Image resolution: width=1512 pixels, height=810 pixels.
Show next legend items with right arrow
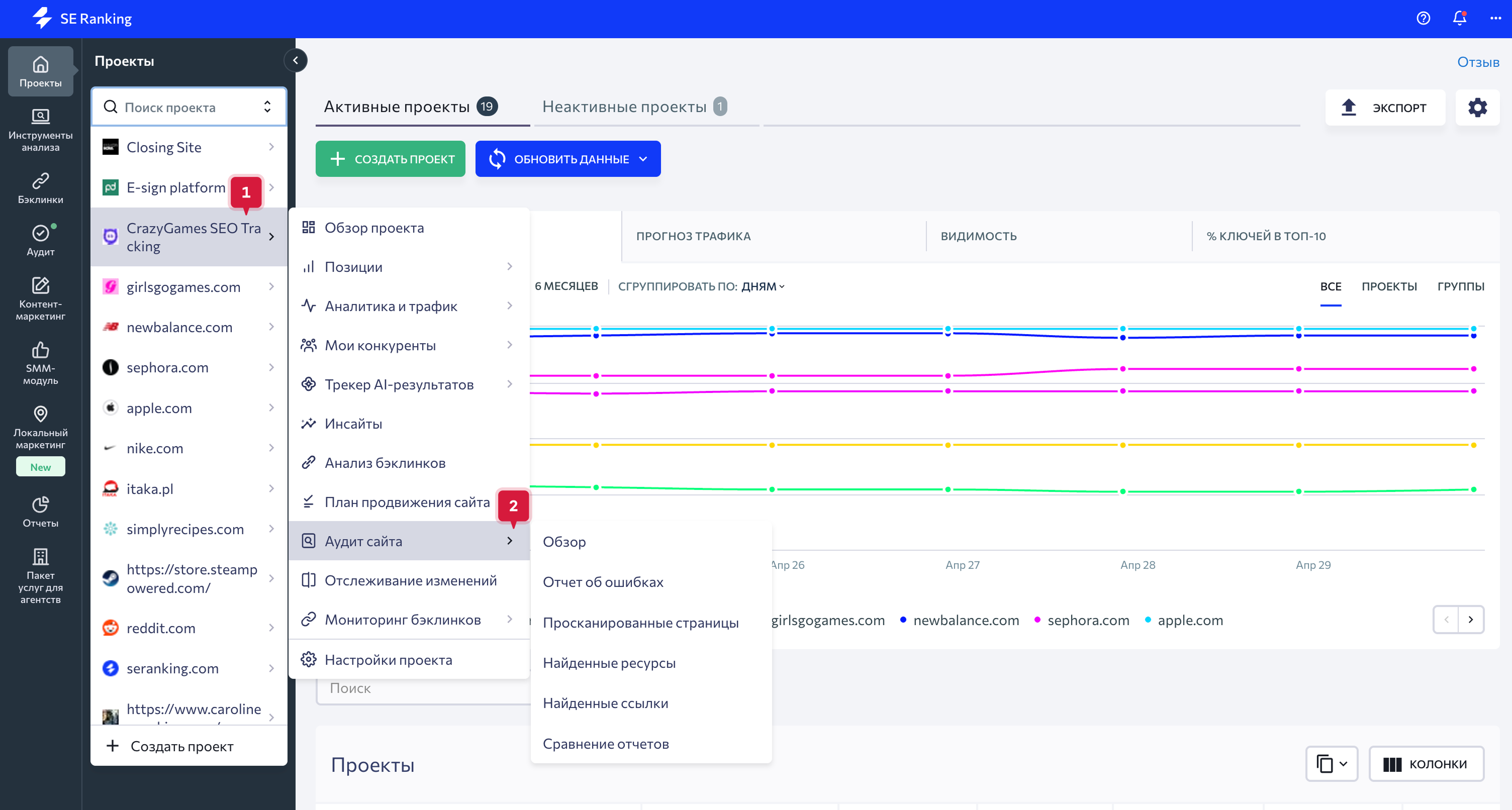(1470, 619)
